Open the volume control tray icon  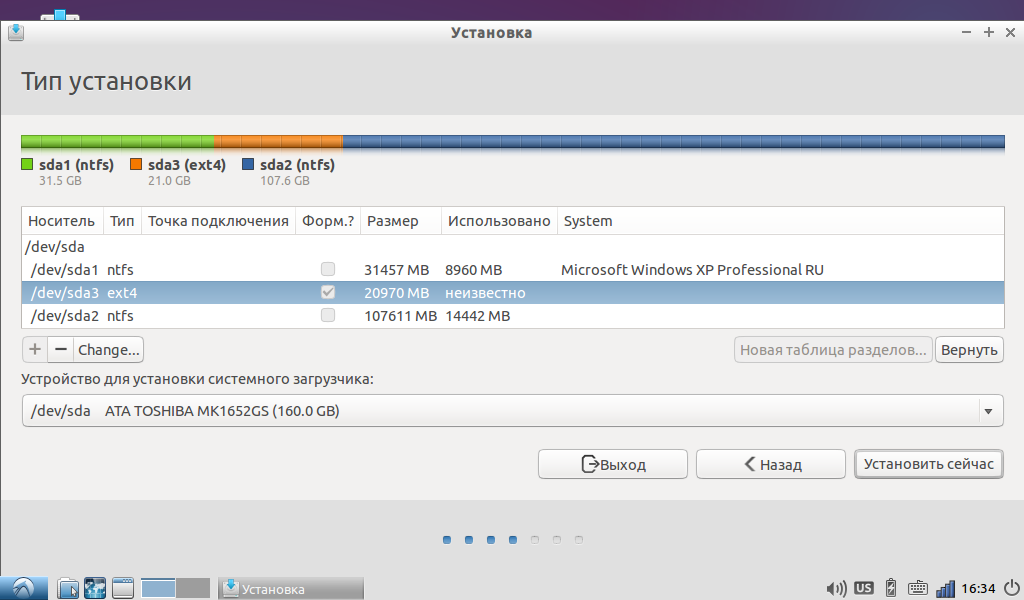click(836, 588)
